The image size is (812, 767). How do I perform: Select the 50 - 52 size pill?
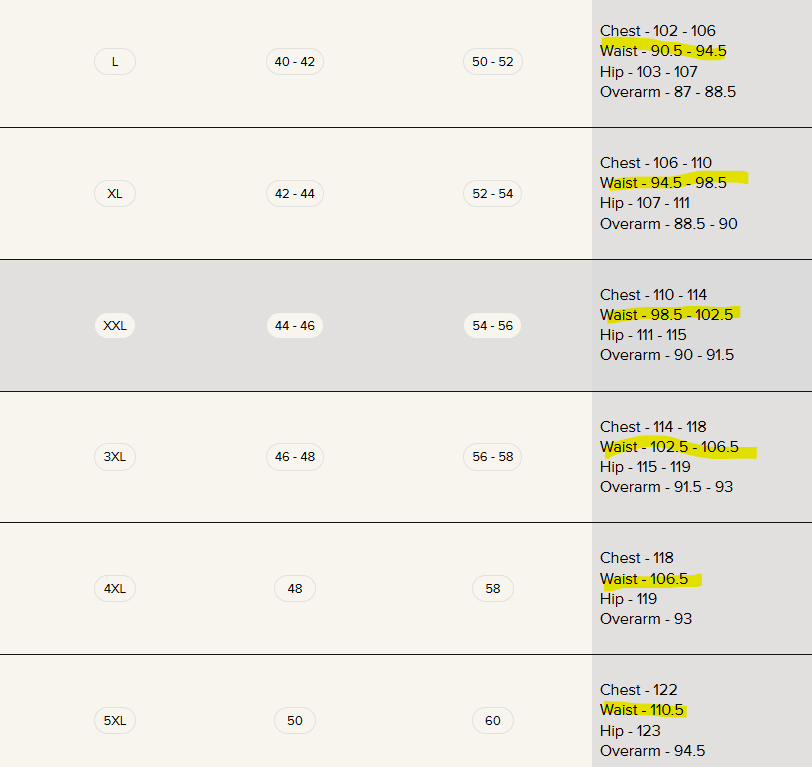pyautogui.click(x=493, y=62)
